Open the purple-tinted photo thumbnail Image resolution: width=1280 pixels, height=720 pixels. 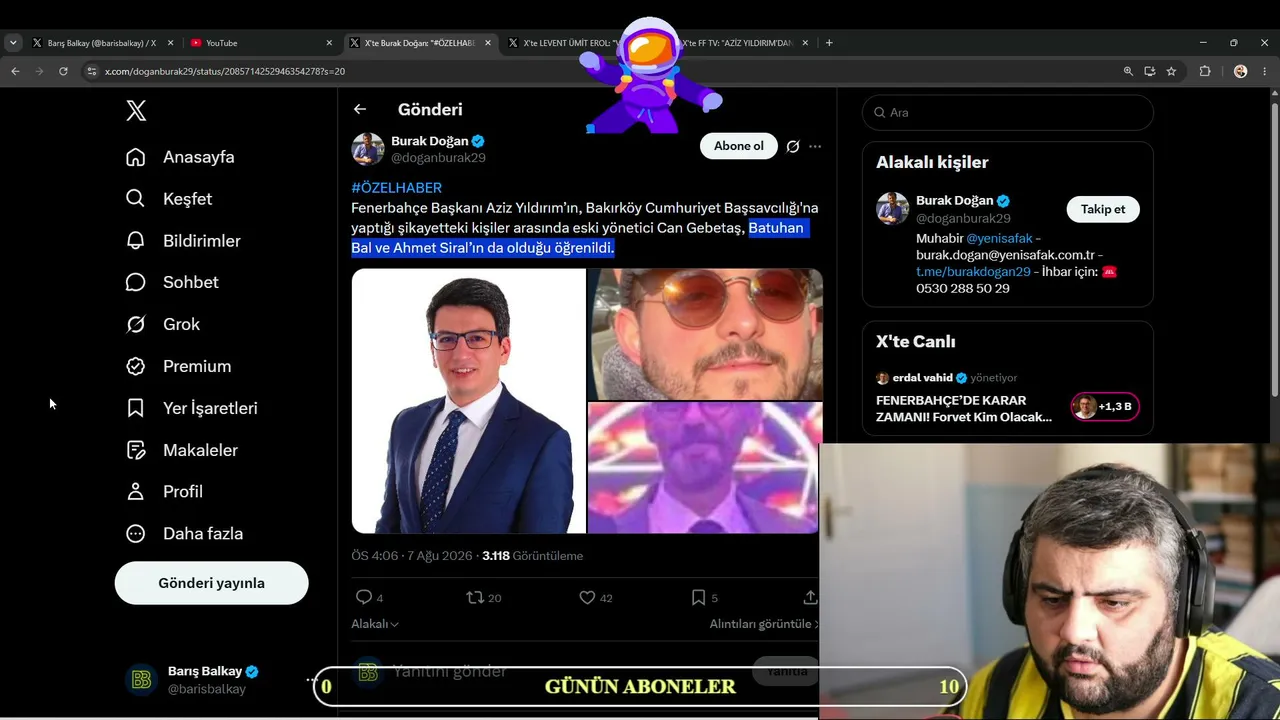pyautogui.click(x=705, y=468)
